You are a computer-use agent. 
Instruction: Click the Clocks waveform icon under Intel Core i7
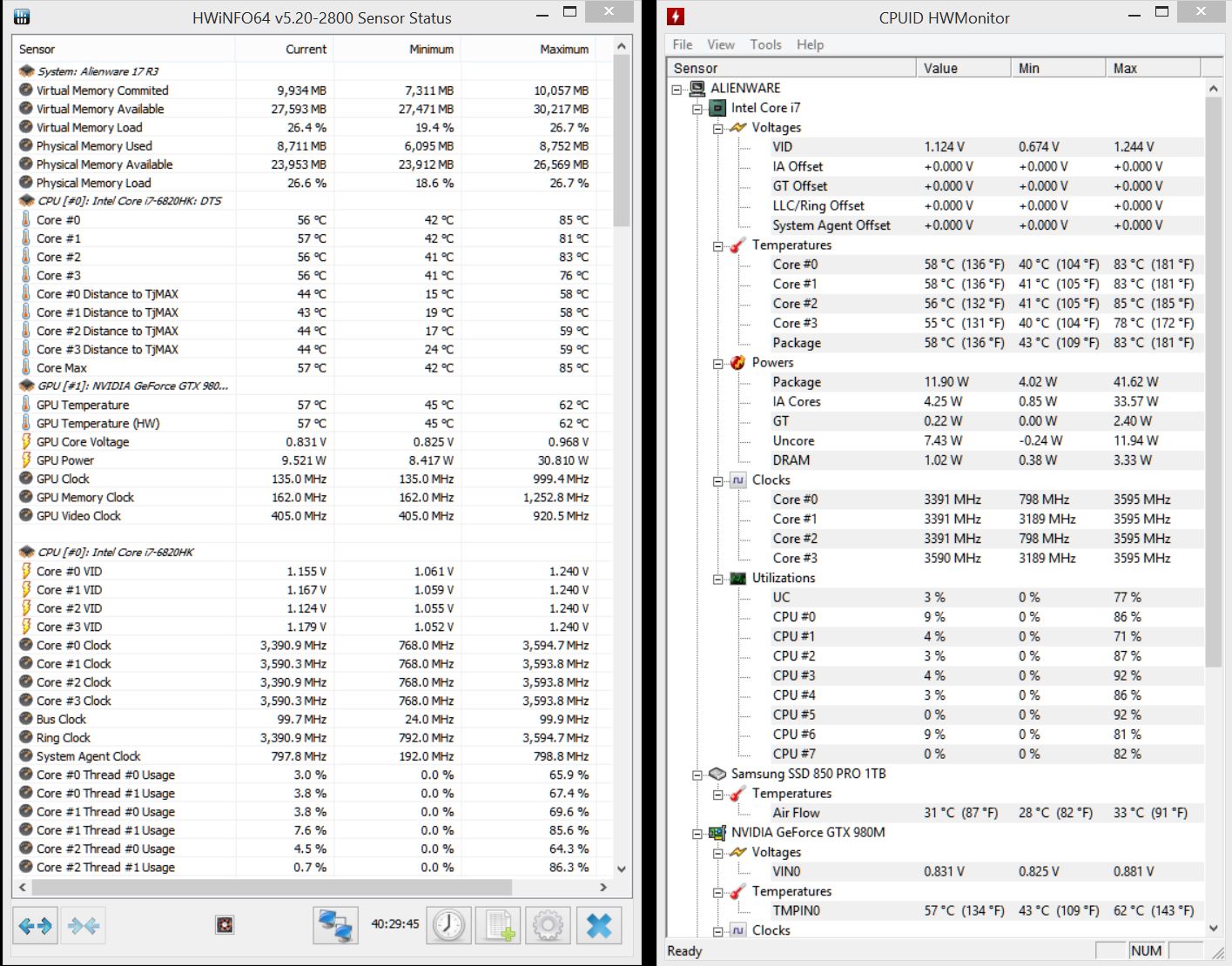point(738,480)
